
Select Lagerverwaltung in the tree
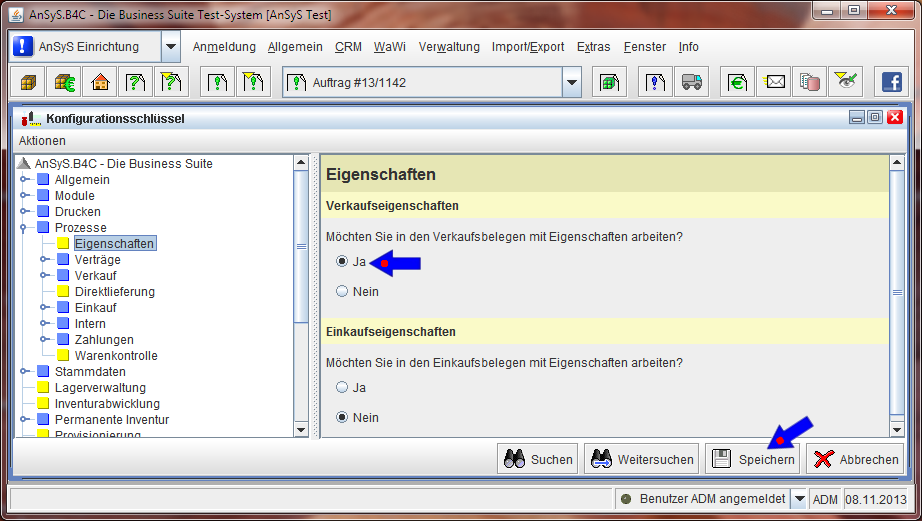tap(100, 388)
